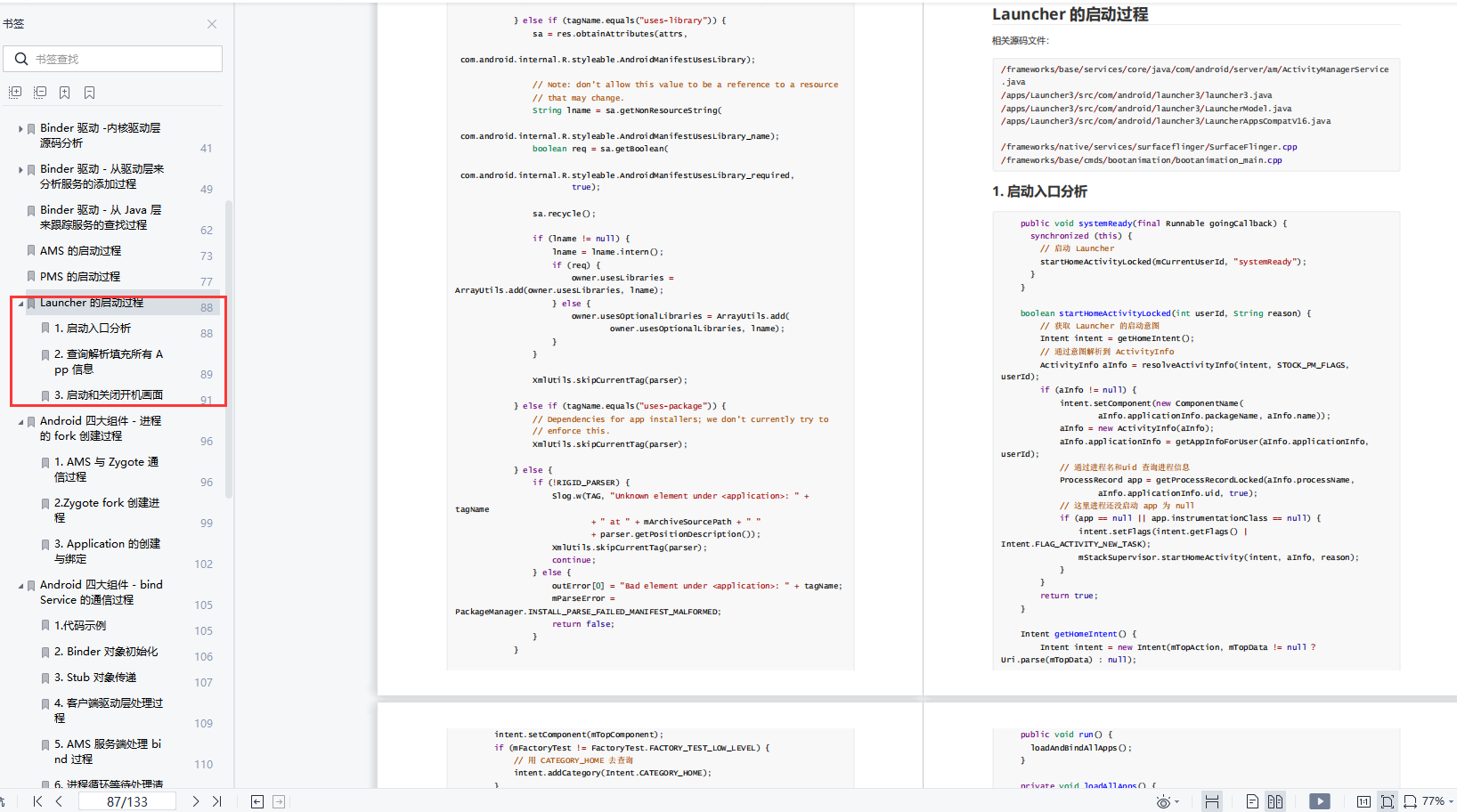Delete a bookmark with the minus bookmark icon
Screen dimensions: 1457x812
coord(90,93)
